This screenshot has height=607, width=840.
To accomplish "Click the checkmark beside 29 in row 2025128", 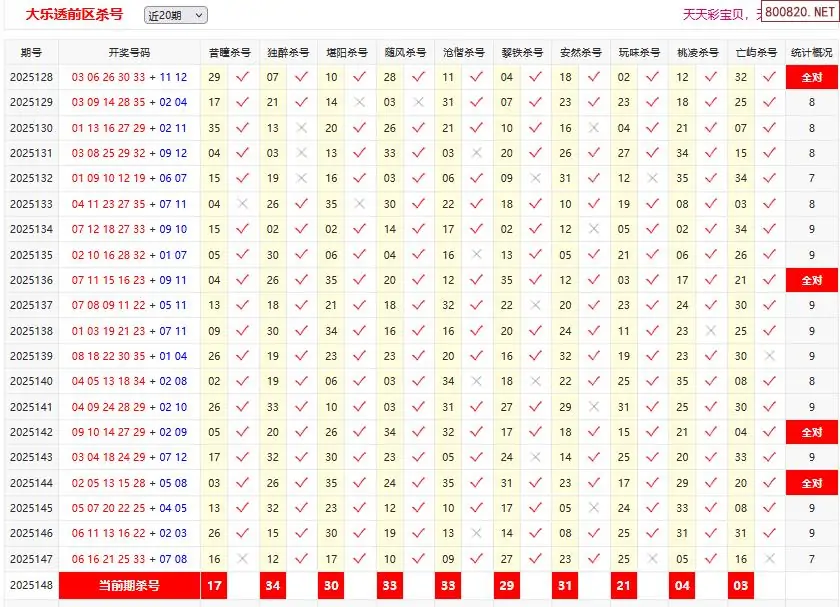I will coord(242,77).
